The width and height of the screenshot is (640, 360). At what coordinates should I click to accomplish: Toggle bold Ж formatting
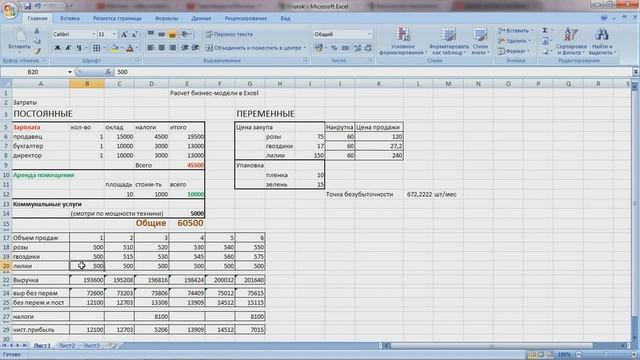58,48
